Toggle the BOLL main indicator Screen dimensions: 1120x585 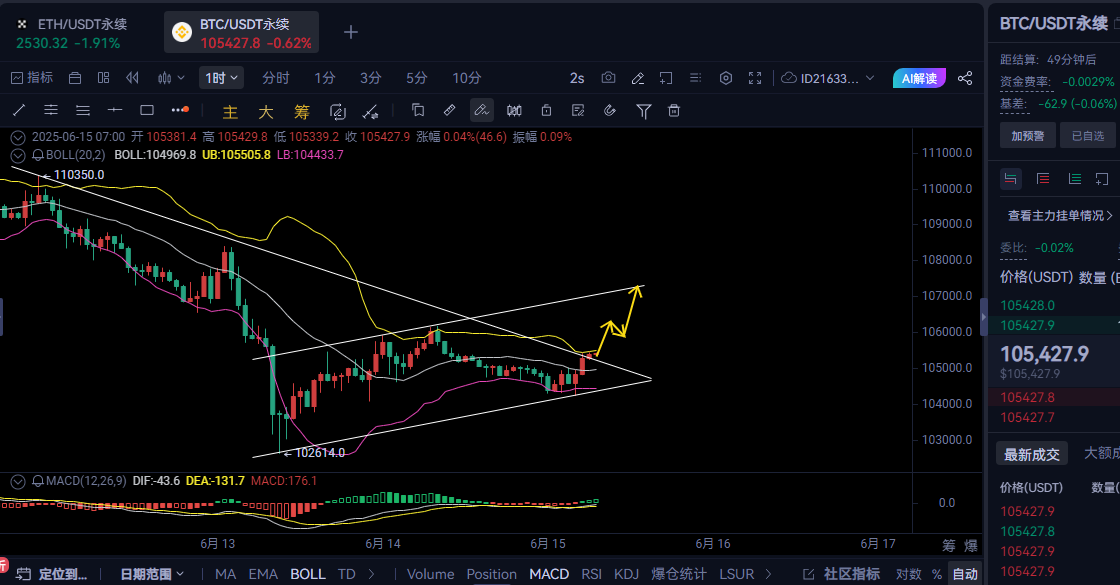pyautogui.click(x=308, y=574)
